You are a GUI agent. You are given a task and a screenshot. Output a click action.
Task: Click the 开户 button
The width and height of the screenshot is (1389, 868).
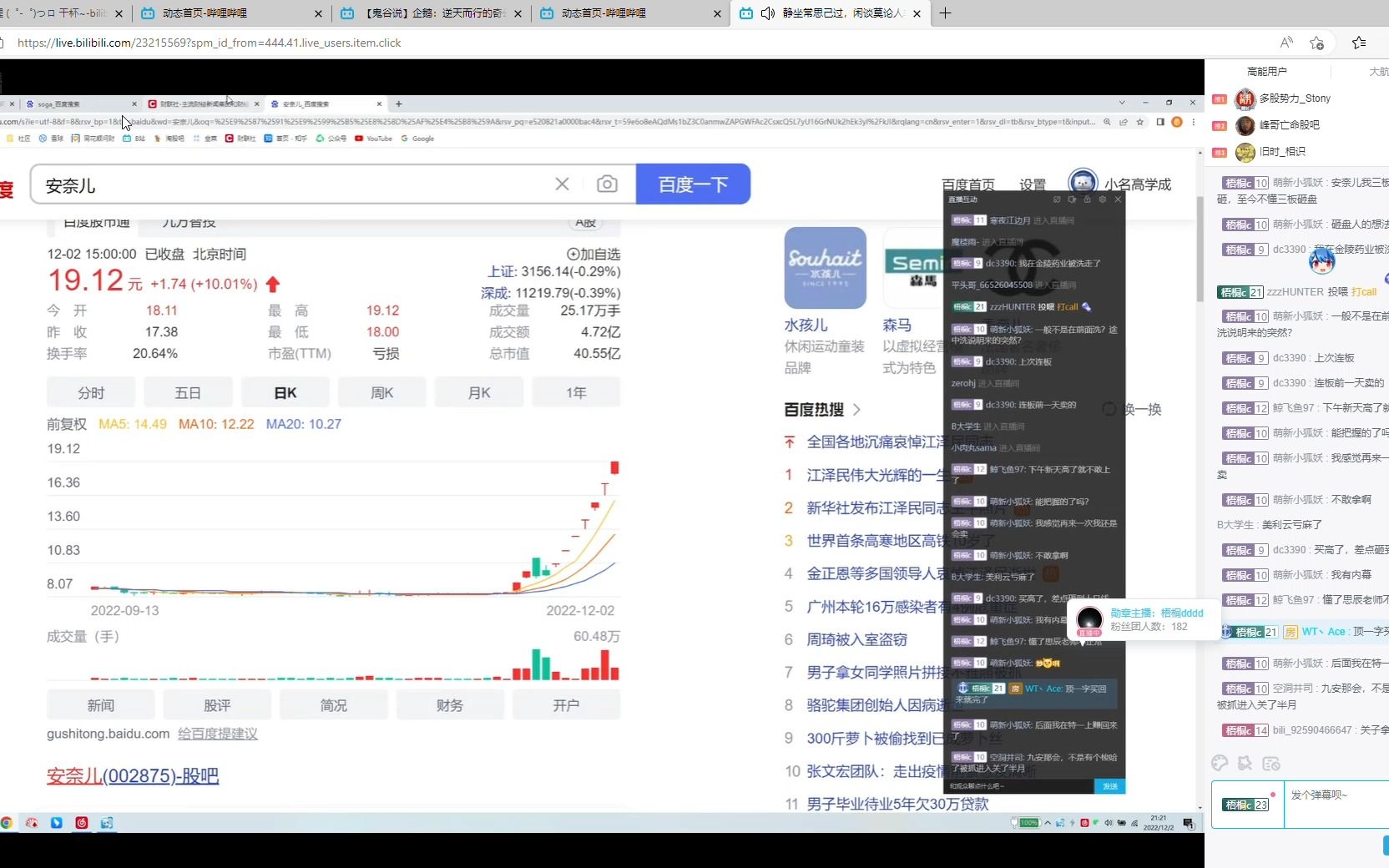566,705
